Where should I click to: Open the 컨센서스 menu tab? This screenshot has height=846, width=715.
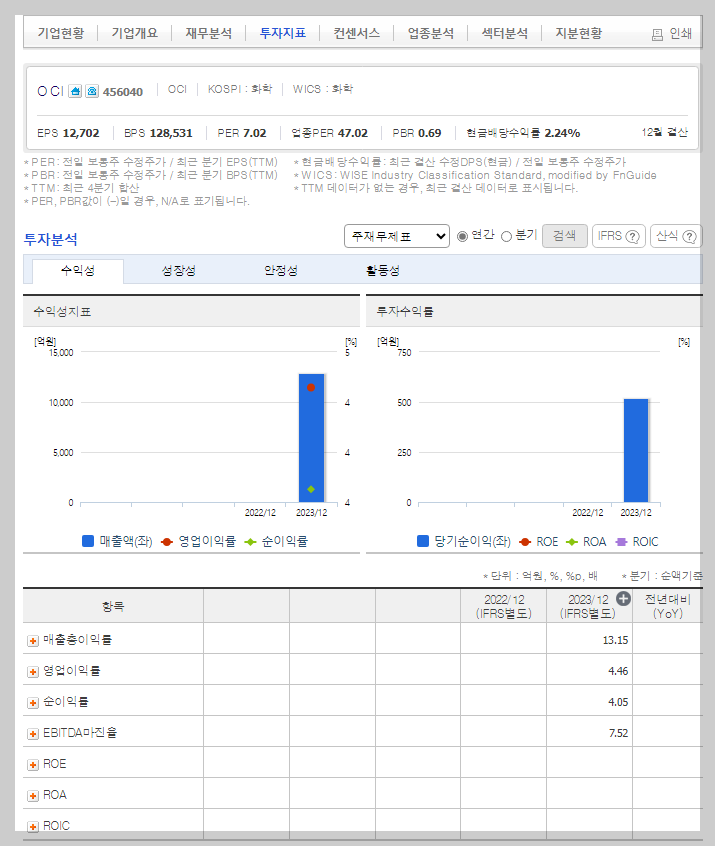click(357, 33)
